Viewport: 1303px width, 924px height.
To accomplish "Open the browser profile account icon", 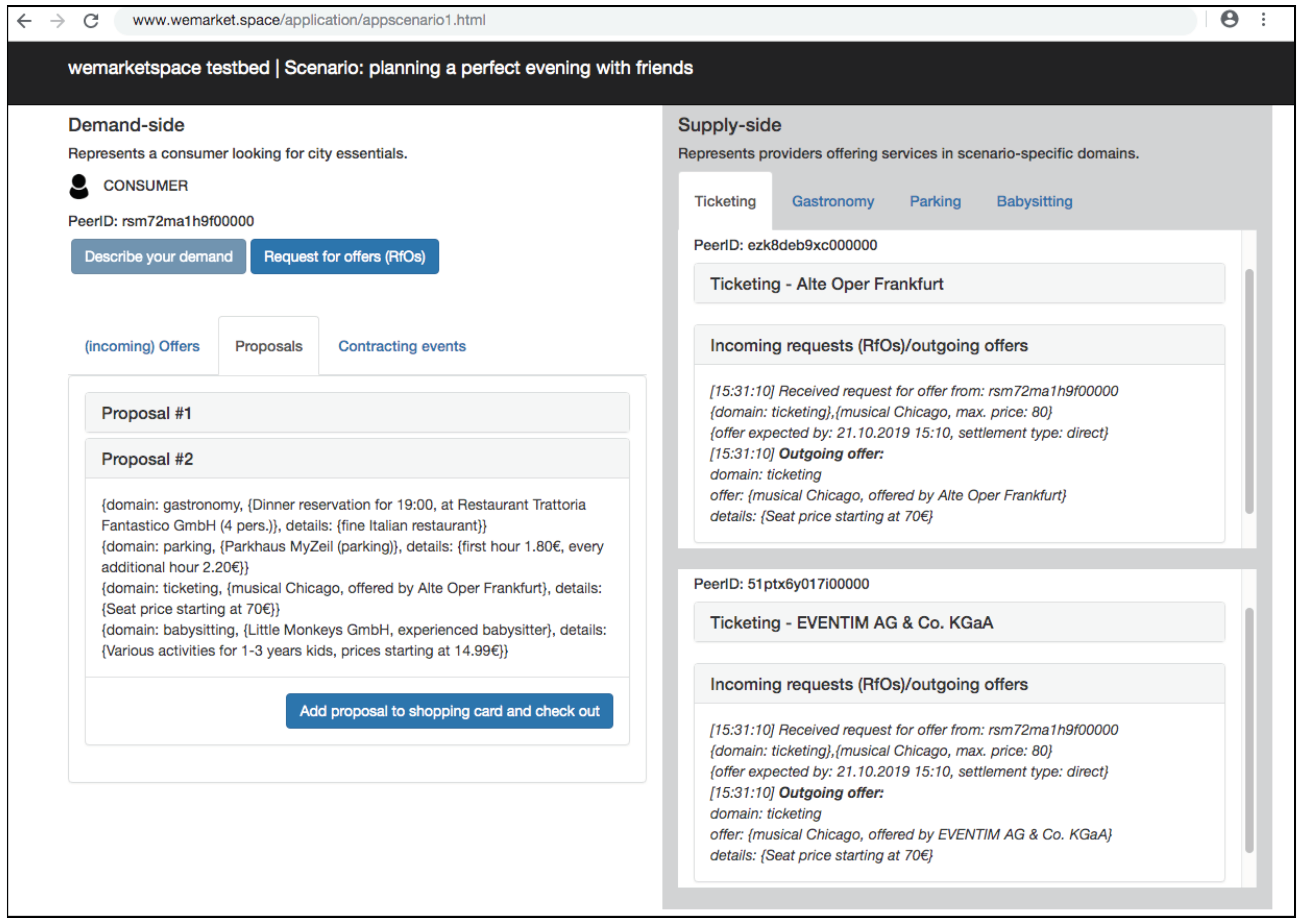I will click(1229, 19).
